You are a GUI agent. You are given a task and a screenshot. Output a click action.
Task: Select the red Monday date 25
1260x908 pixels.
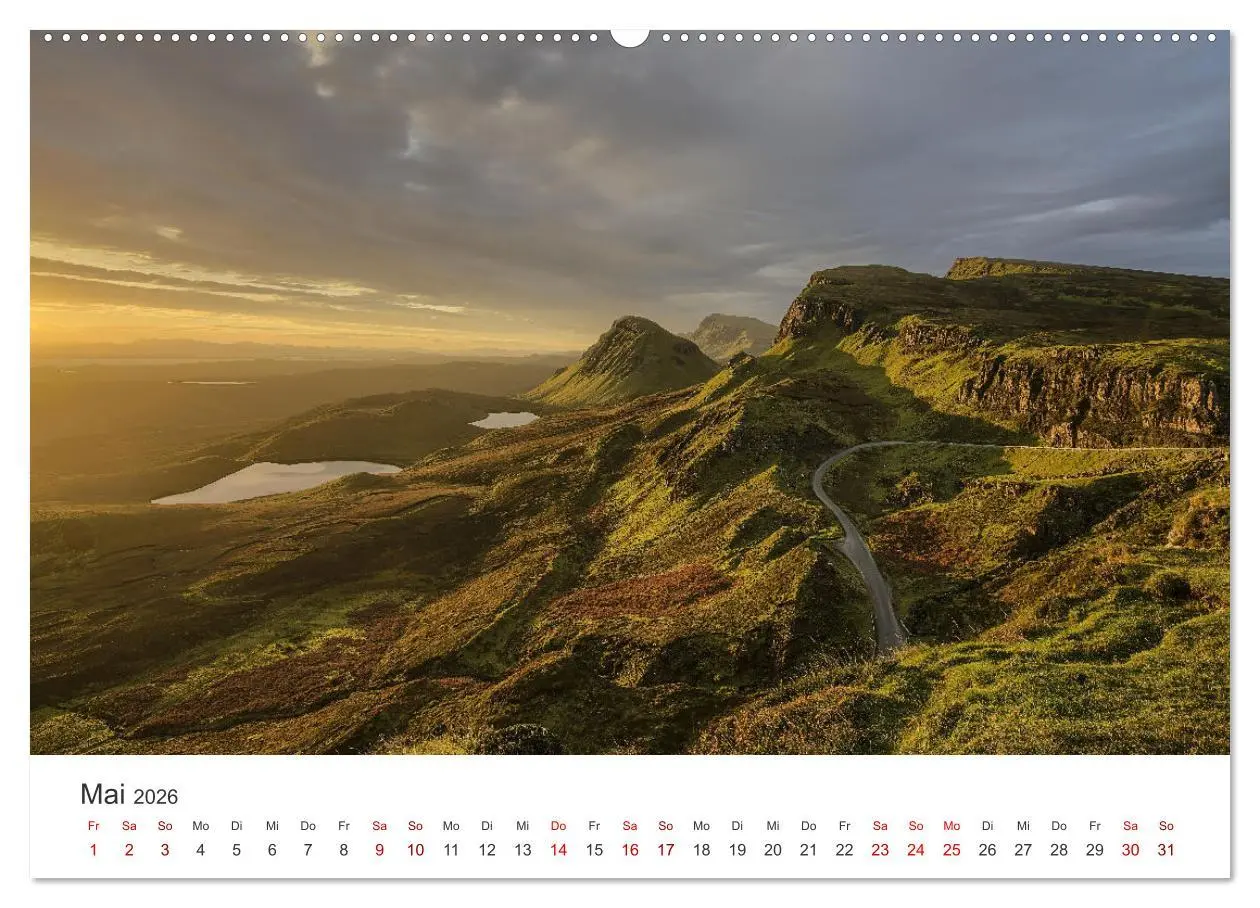tap(952, 851)
